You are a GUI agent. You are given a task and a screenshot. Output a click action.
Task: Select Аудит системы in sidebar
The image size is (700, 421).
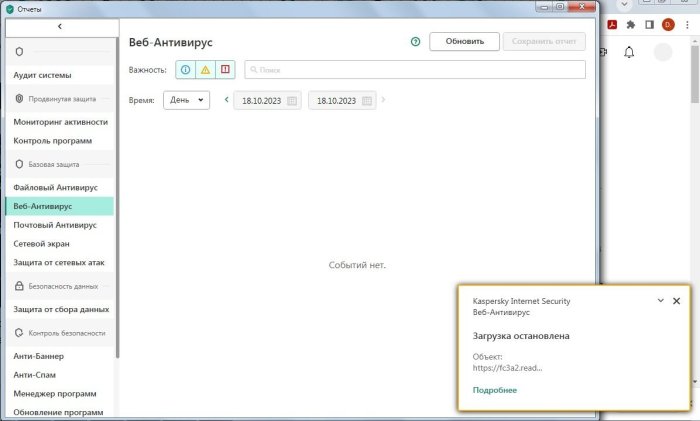[60, 75]
